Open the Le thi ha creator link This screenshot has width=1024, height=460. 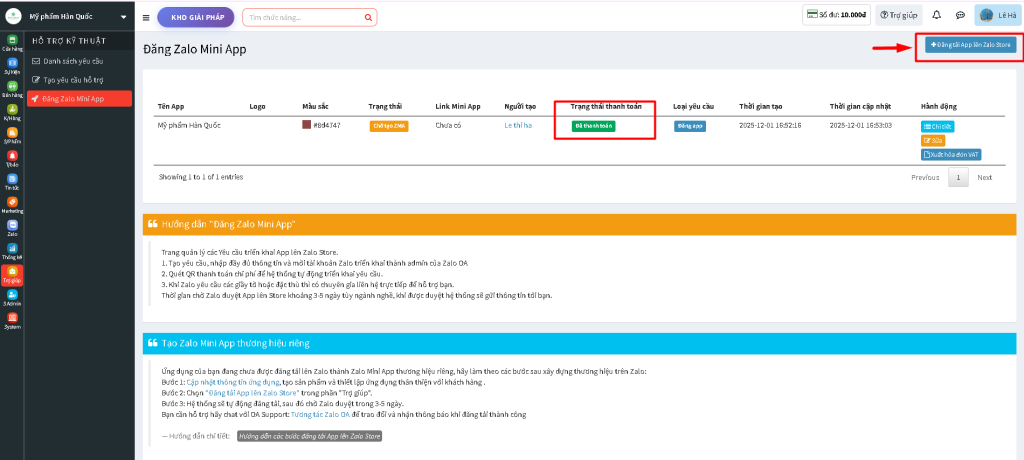[x=519, y=125]
